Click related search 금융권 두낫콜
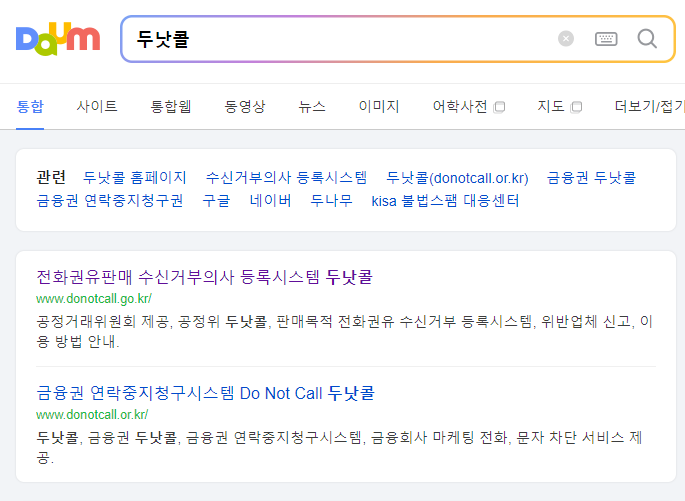 591,178
